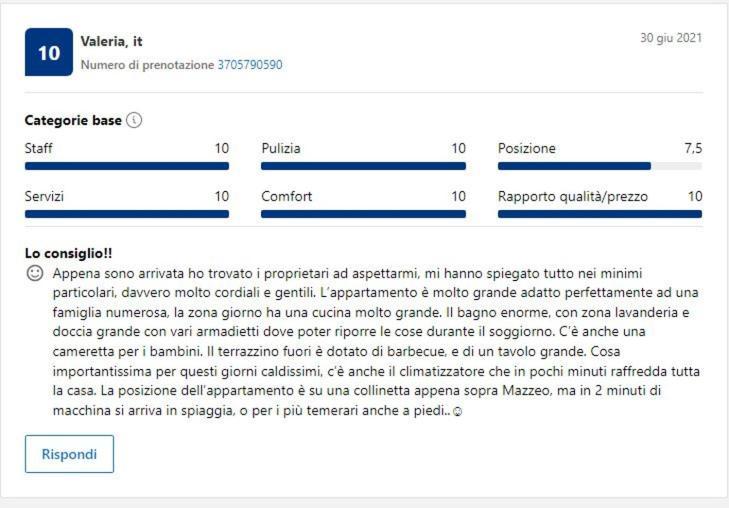Click the Posizione score 7,5

[x=693, y=148]
